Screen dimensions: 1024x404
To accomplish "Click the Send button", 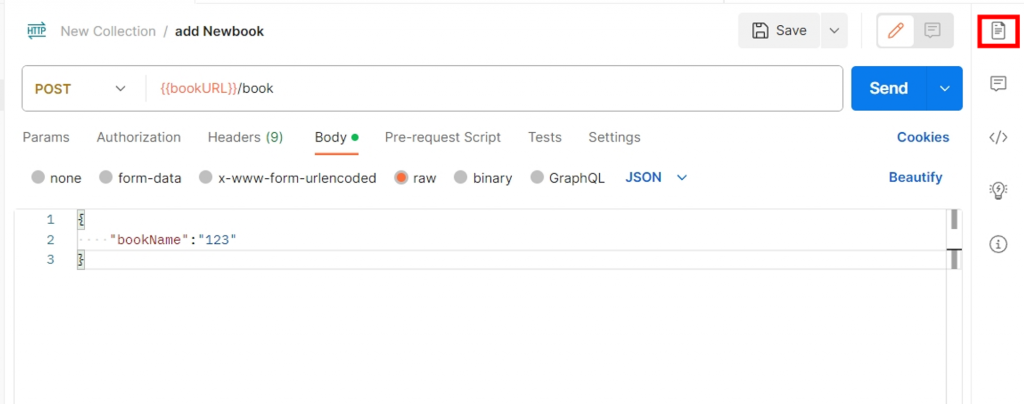I will (888, 88).
